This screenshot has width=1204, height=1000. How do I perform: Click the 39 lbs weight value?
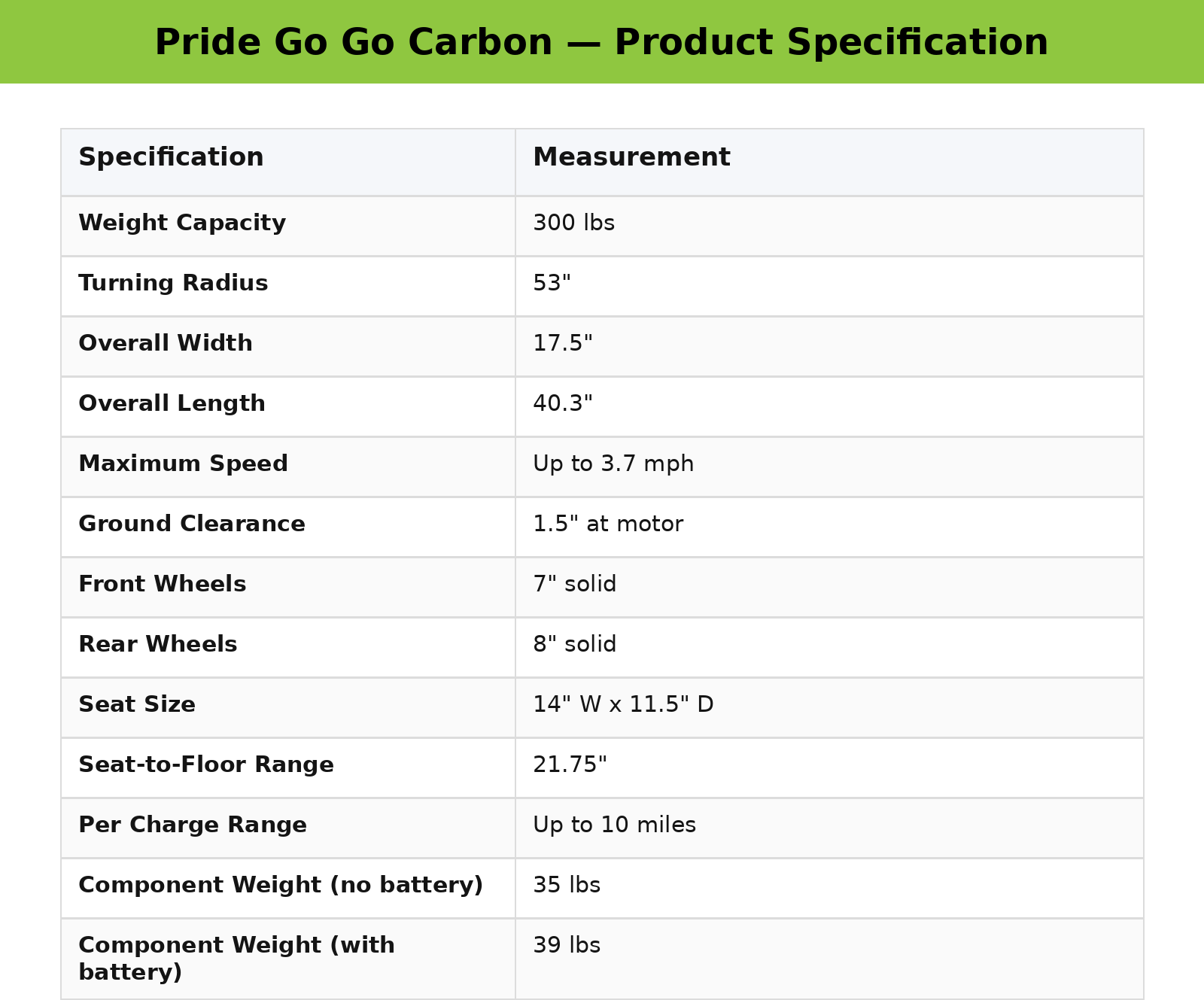[x=567, y=946]
